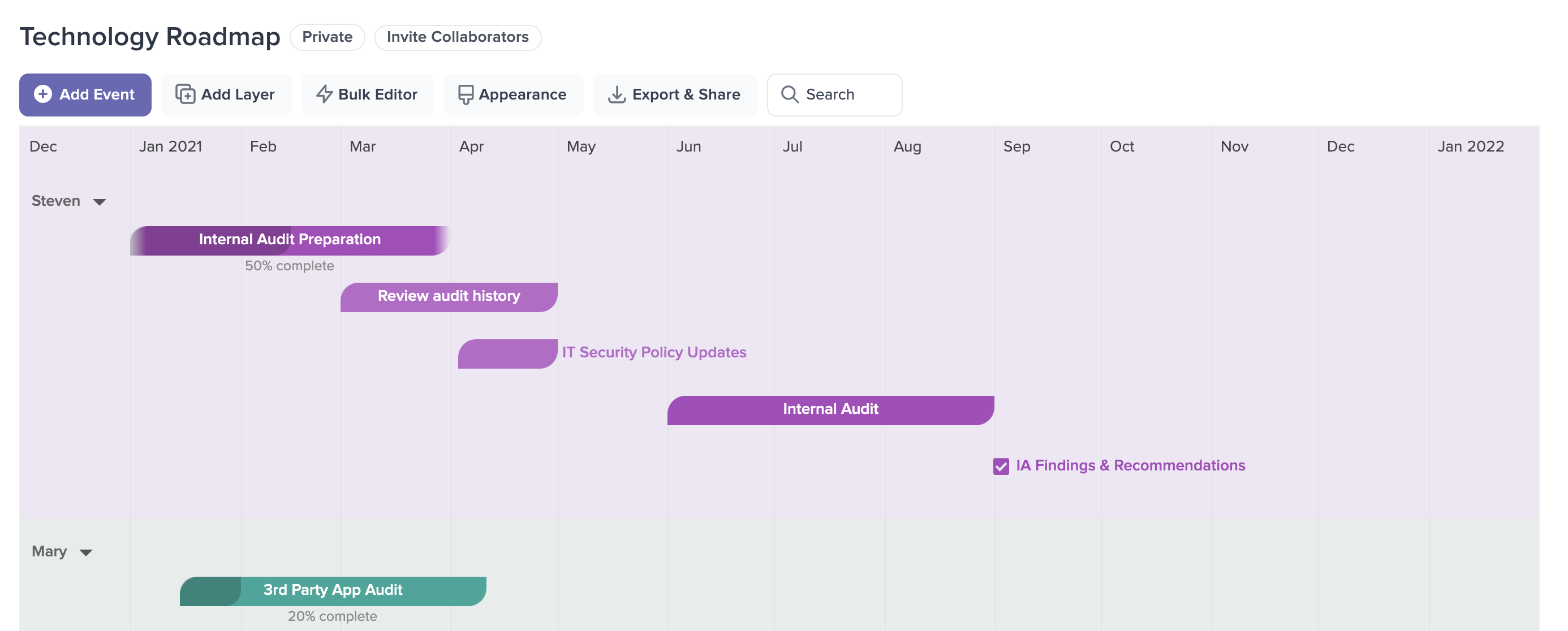Collapse the Steven layer arrow
Viewport: 1568px width, 631px height.
(99, 202)
